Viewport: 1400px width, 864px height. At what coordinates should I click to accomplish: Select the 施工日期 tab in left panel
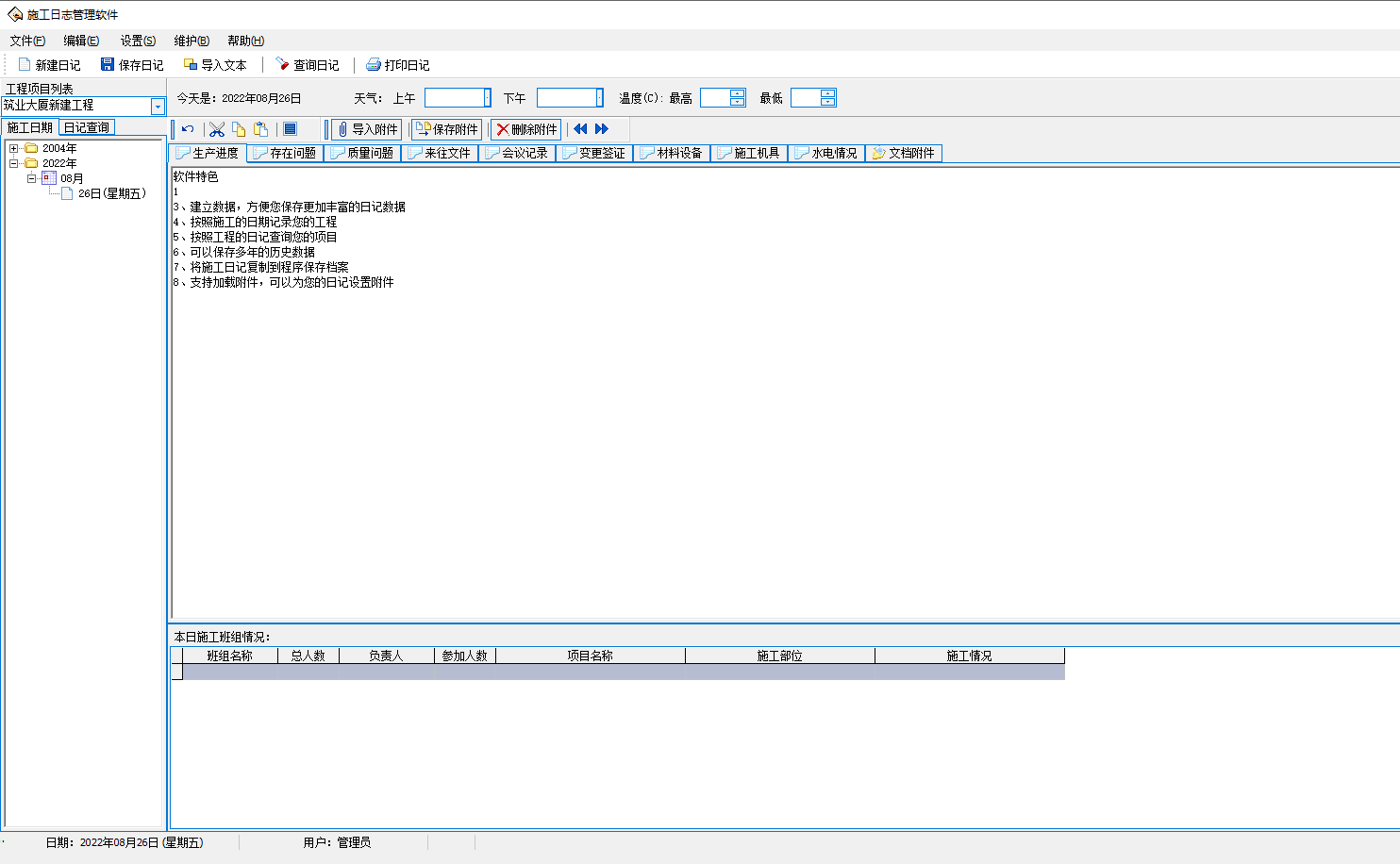pyautogui.click(x=29, y=127)
